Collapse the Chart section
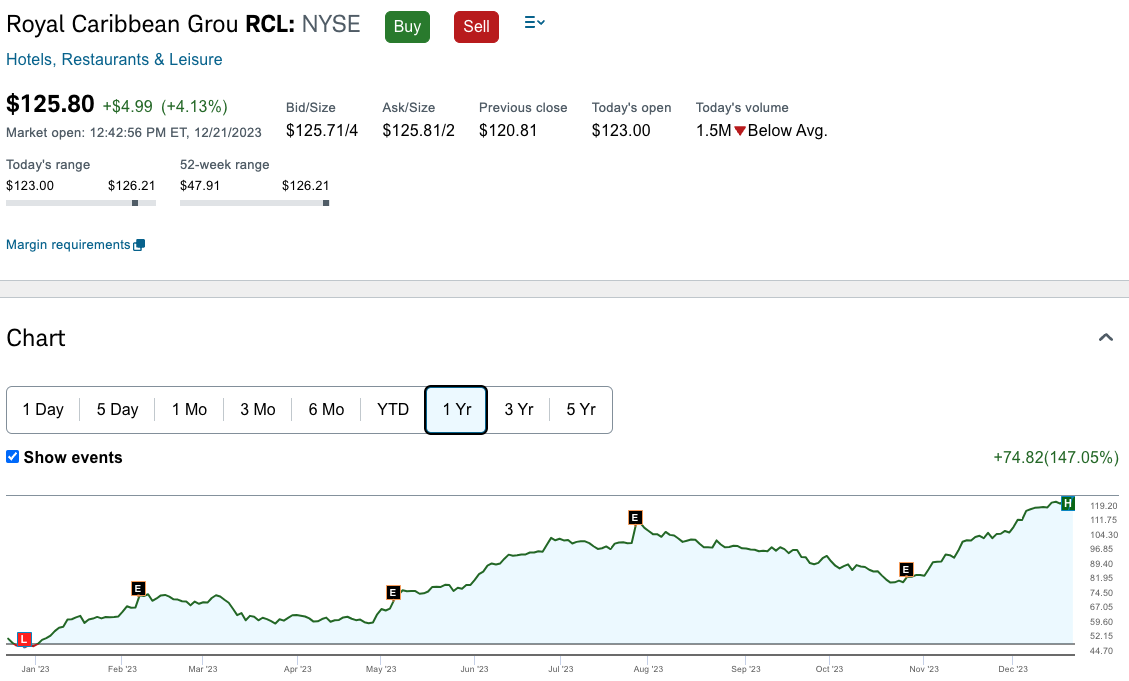Image resolution: width=1129 pixels, height=681 pixels. pyautogui.click(x=1106, y=338)
